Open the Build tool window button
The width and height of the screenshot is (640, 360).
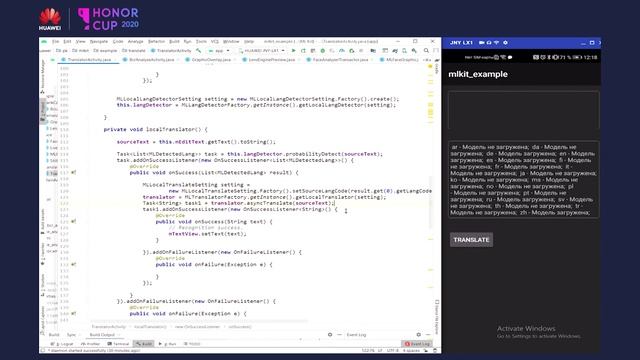click(x=144, y=344)
